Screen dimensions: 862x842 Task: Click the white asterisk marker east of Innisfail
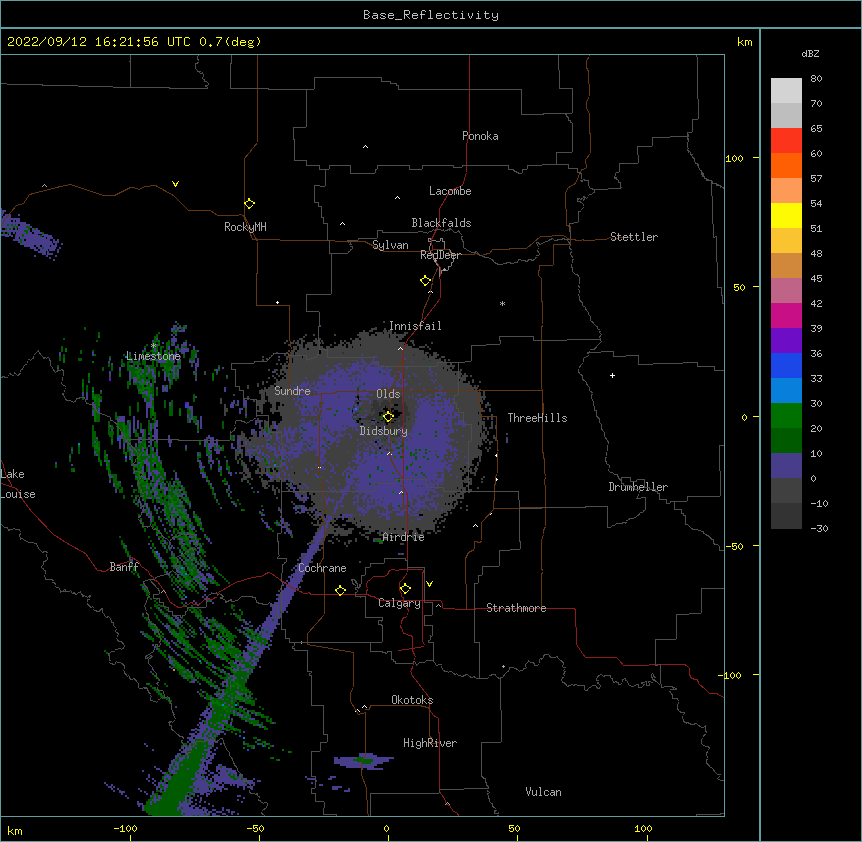pyautogui.click(x=502, y=303)
